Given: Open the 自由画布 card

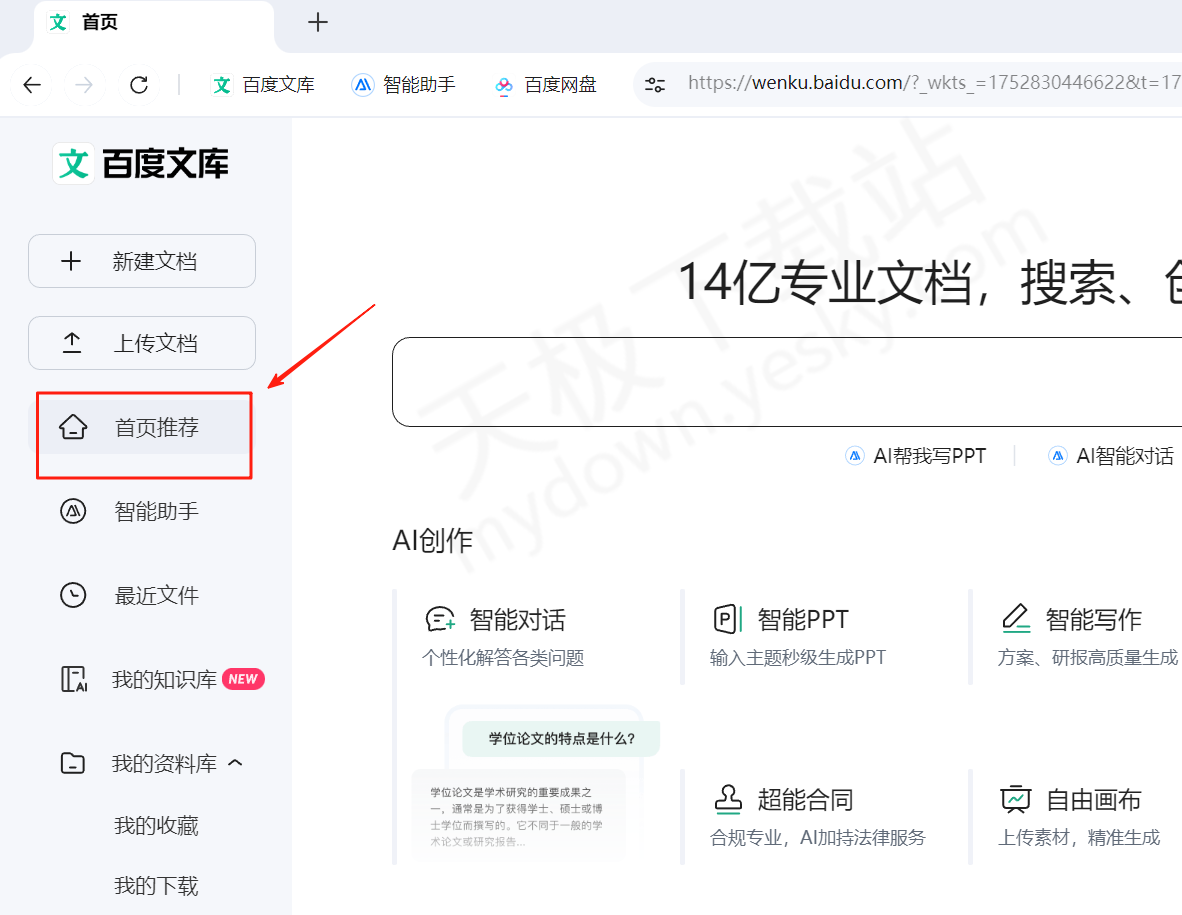Looking at the screenshot, I should coord(1076,817).
